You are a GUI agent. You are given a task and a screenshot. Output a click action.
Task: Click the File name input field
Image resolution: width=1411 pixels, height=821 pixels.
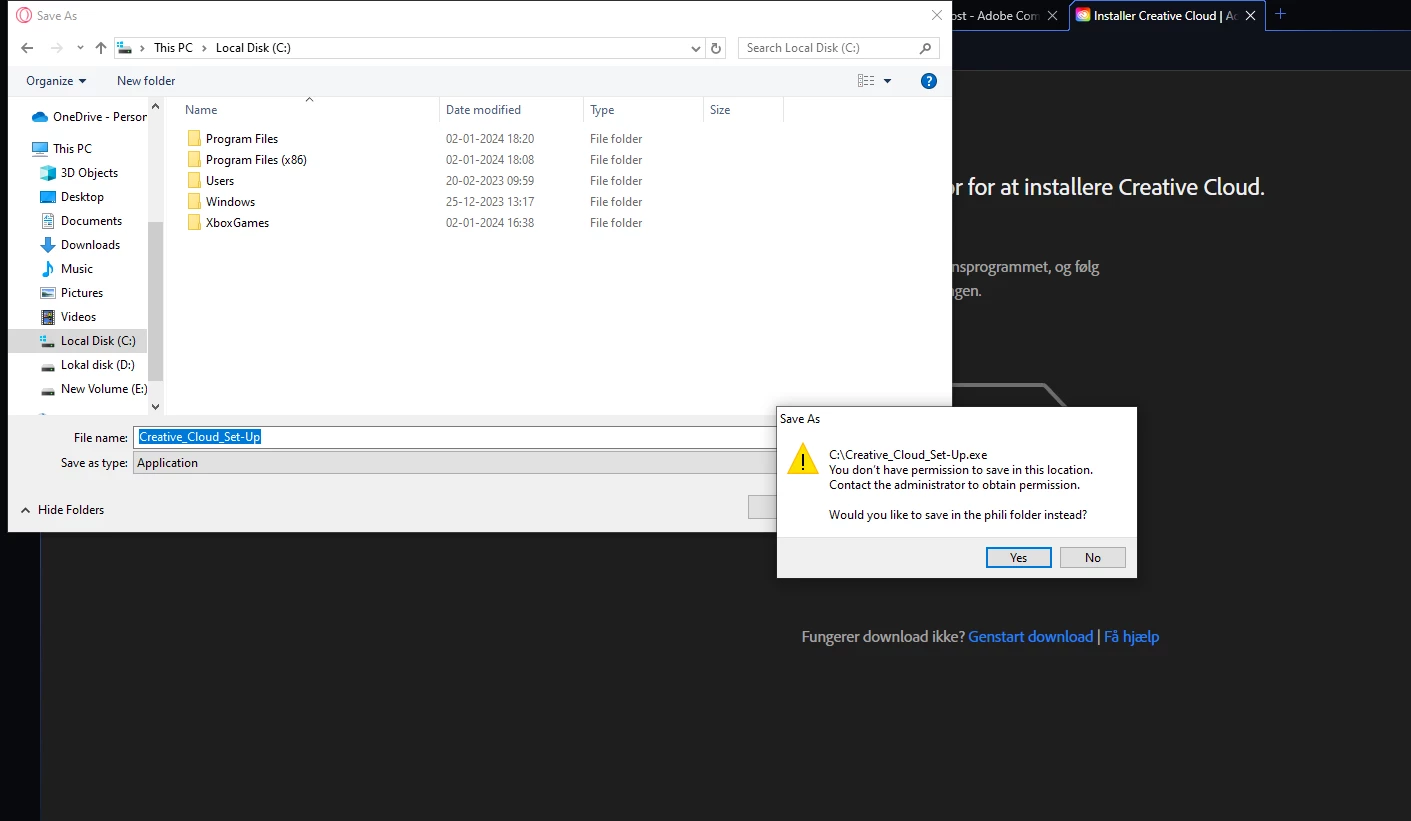point(455,437)
